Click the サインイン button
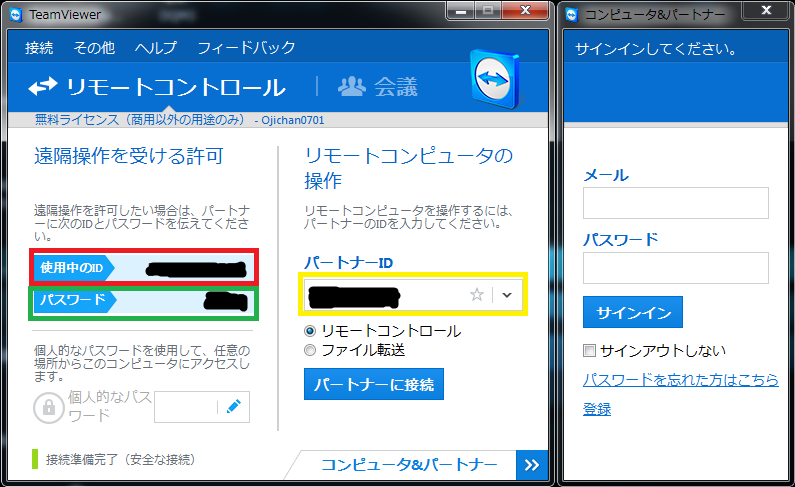 coord(633,312)
